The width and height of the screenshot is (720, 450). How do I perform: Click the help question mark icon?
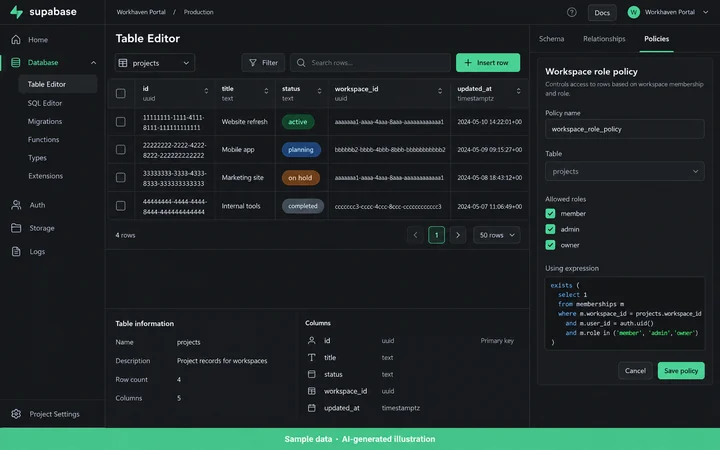[572, 12]
